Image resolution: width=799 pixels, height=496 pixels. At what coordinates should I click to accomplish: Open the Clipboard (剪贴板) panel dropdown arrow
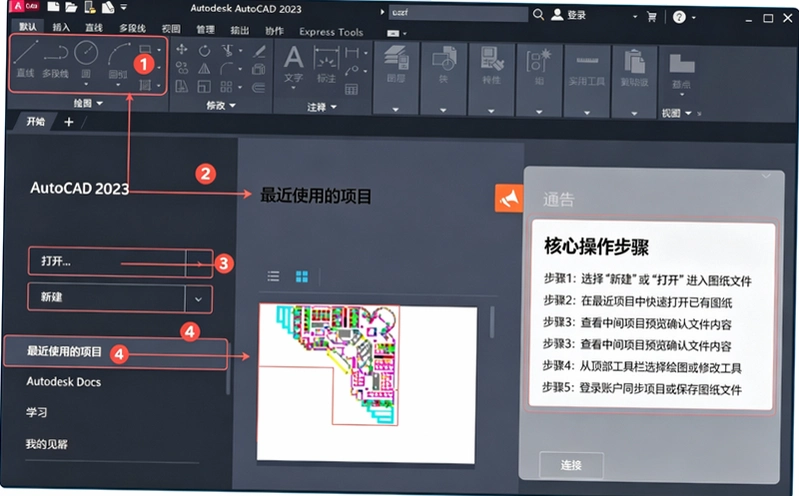click(634, 114)
